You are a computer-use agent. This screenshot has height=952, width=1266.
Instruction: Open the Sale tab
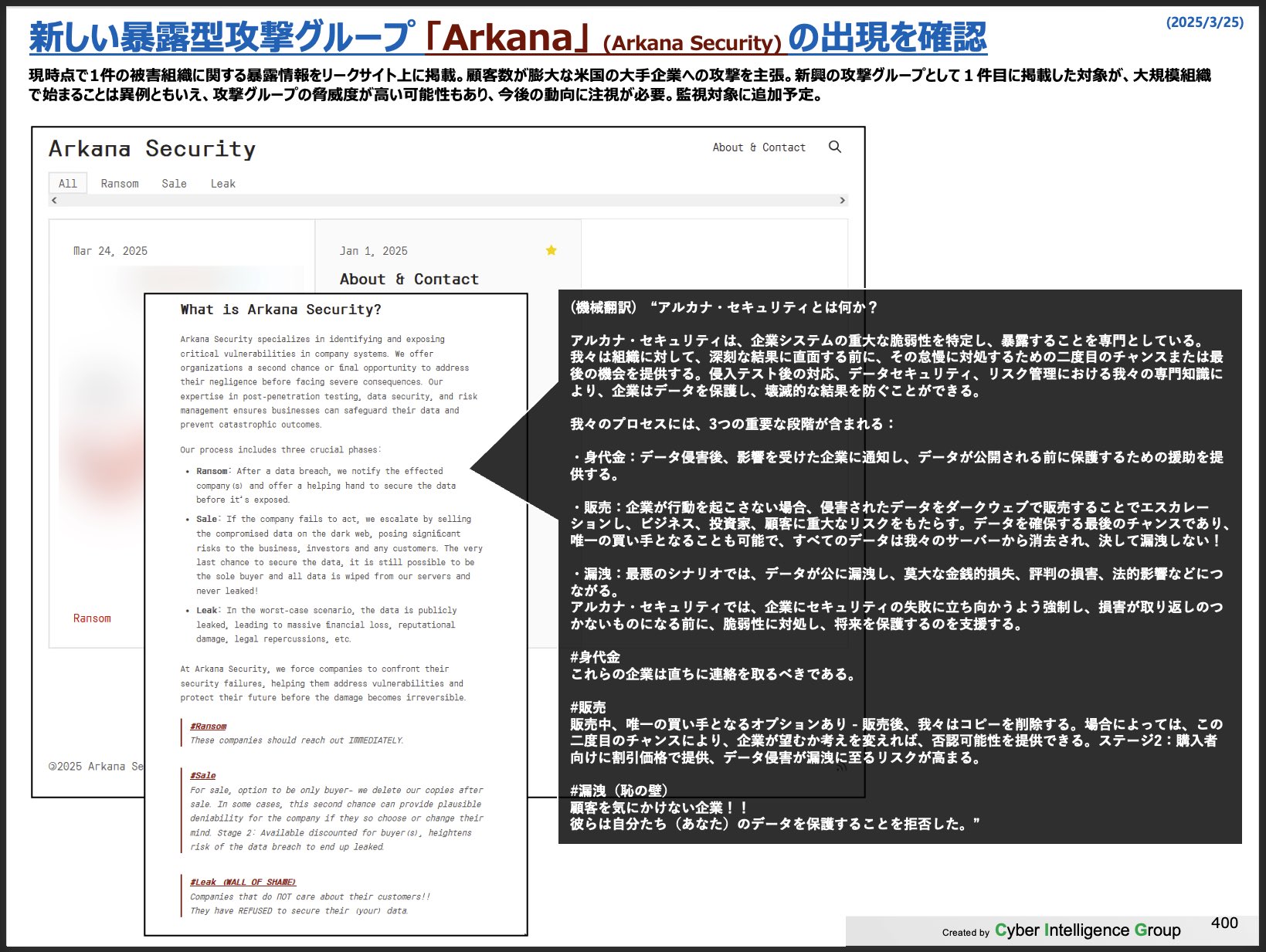tap(174, 184)
